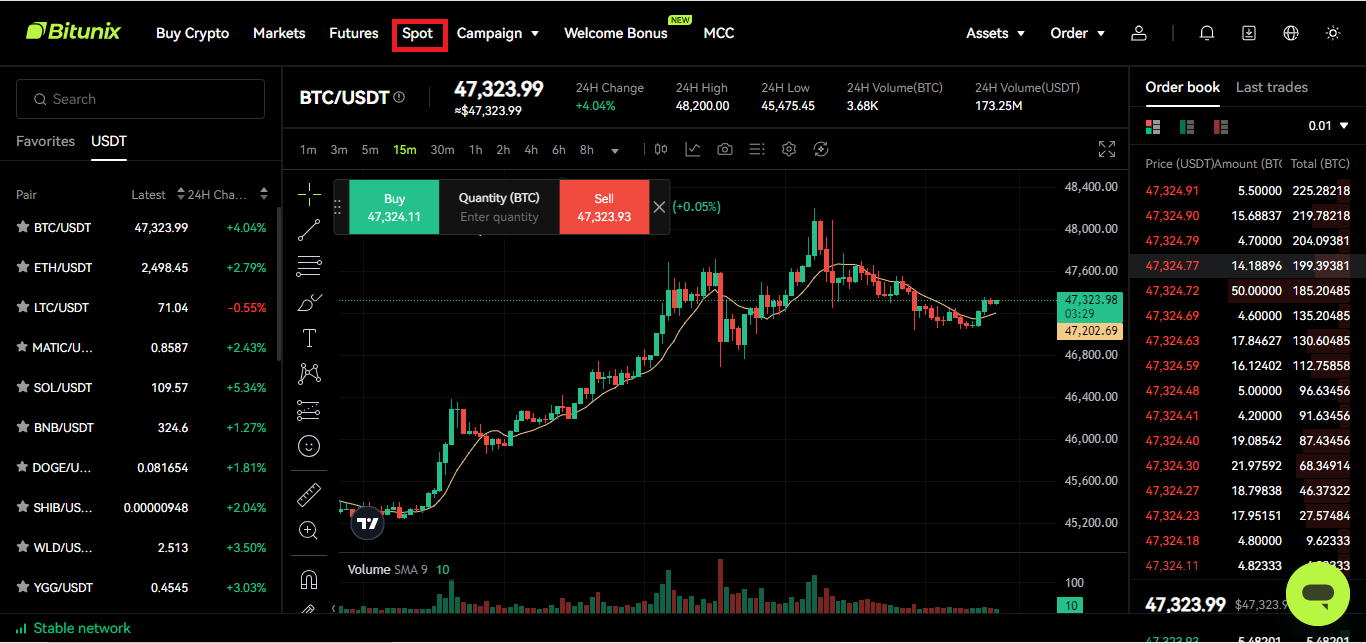Toggle favorite star for BNB/USDT
Image resolution: width=1366 pixels, height=643 pixels.
pyautogui.click(x=22, y=427)
